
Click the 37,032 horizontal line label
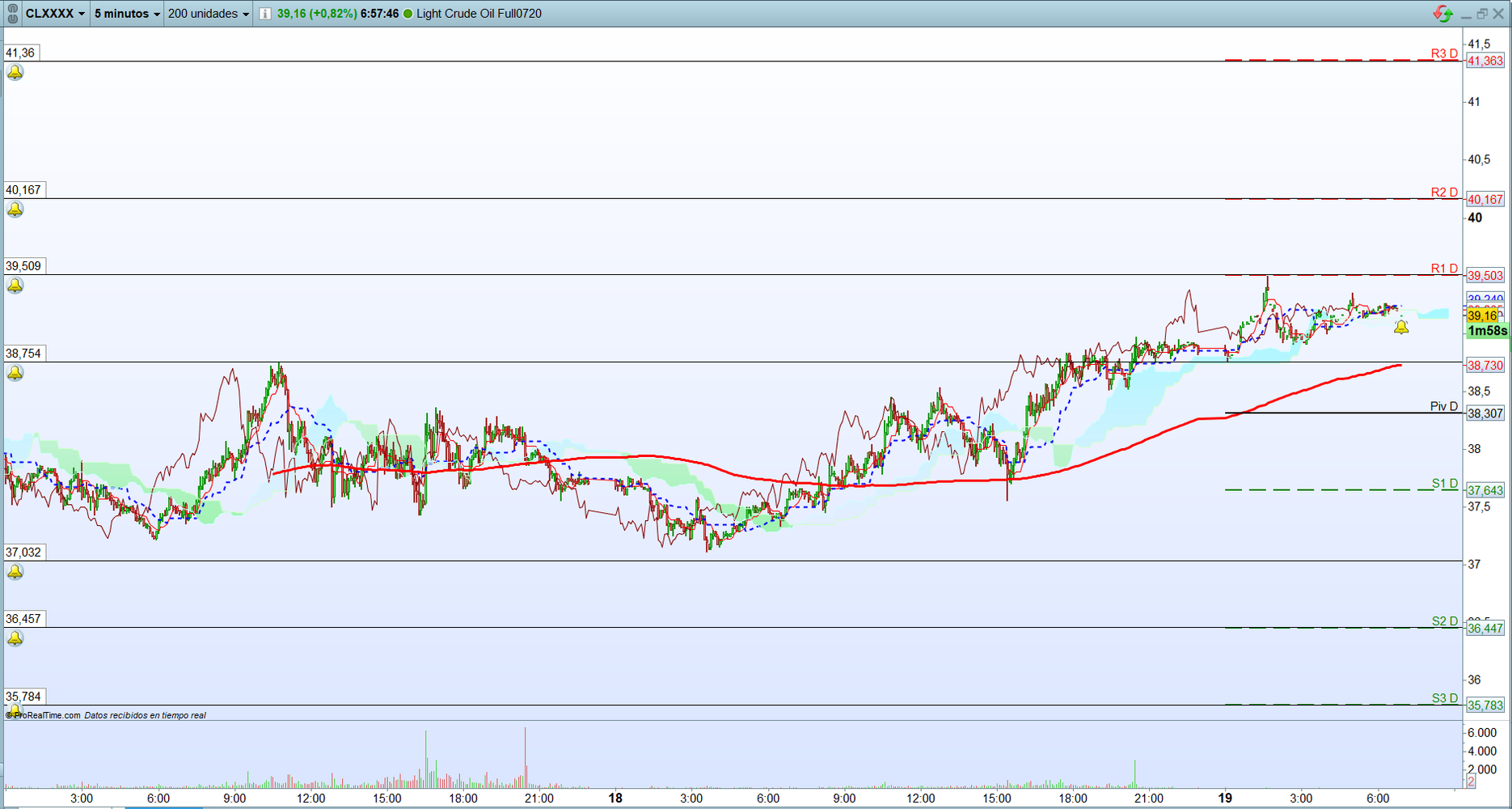(x=23, y=553)
